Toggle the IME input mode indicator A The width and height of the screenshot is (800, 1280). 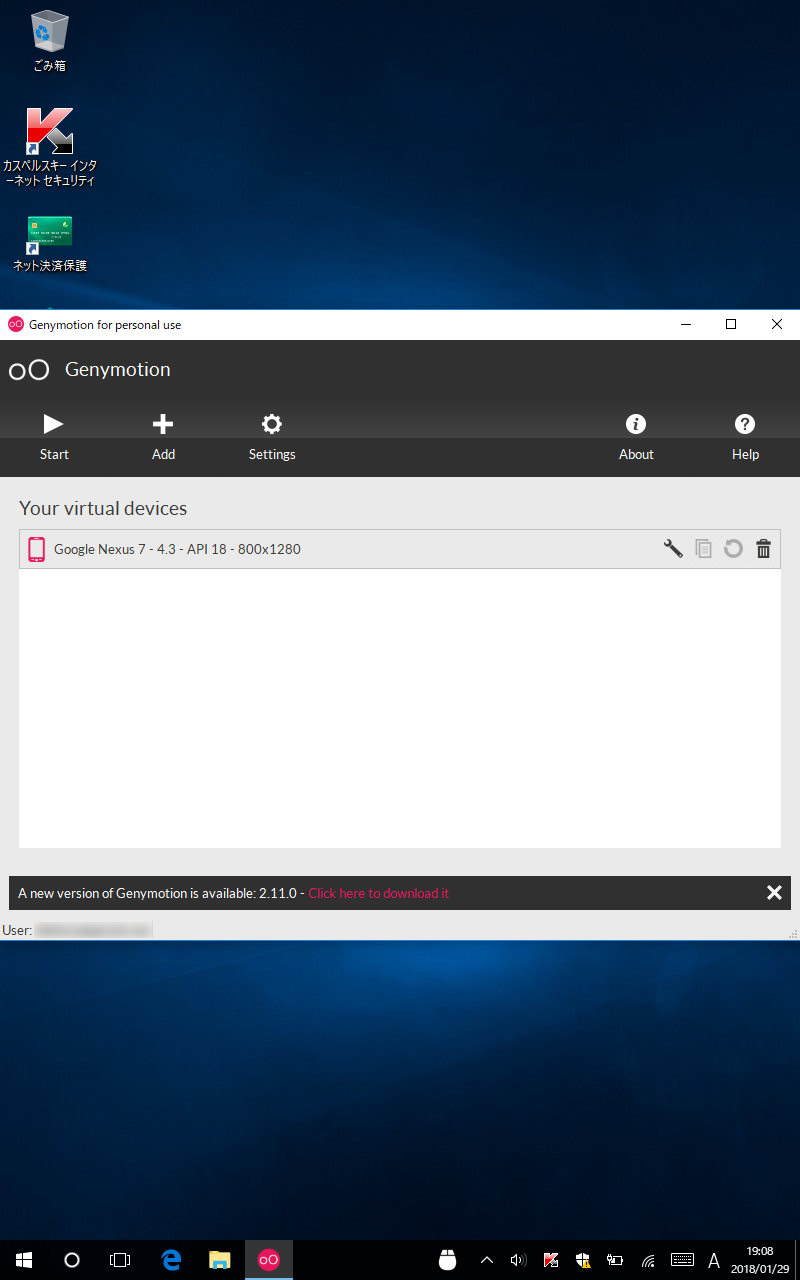coord(714,1260)
